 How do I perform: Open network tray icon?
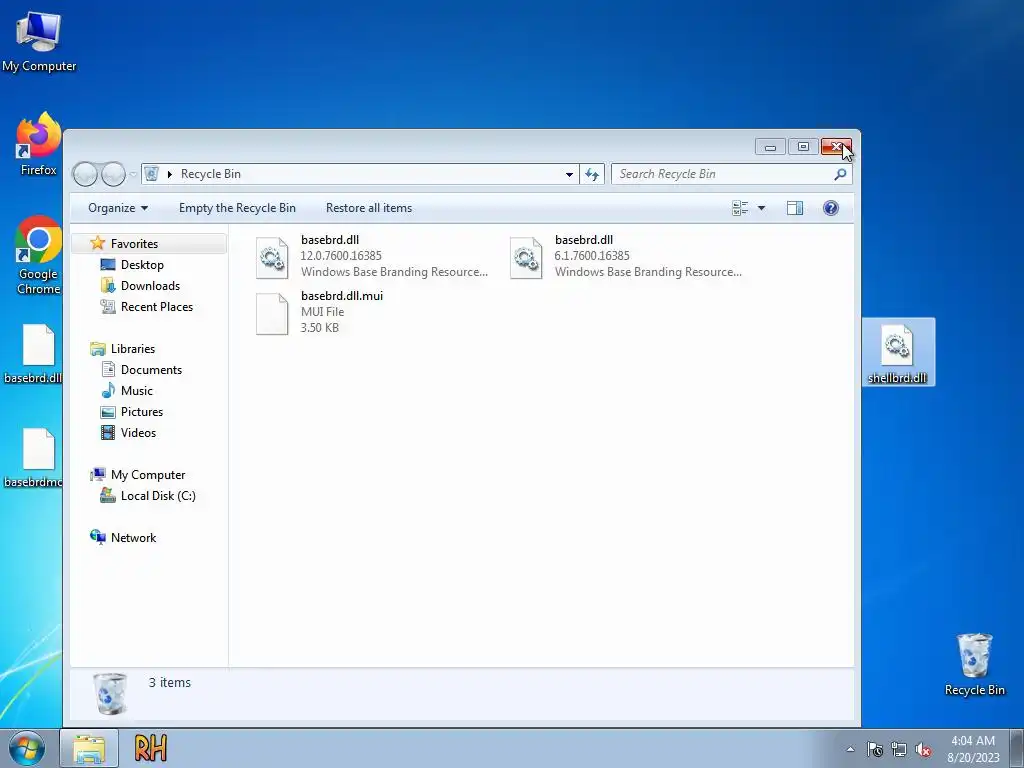pos(899,750)
